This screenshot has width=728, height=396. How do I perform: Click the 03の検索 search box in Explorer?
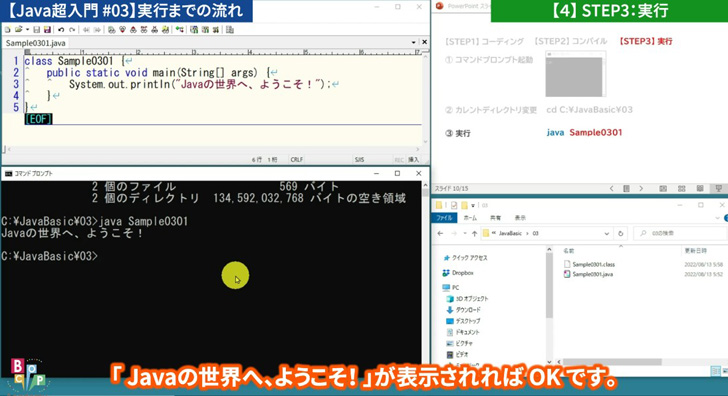(682, 234)
